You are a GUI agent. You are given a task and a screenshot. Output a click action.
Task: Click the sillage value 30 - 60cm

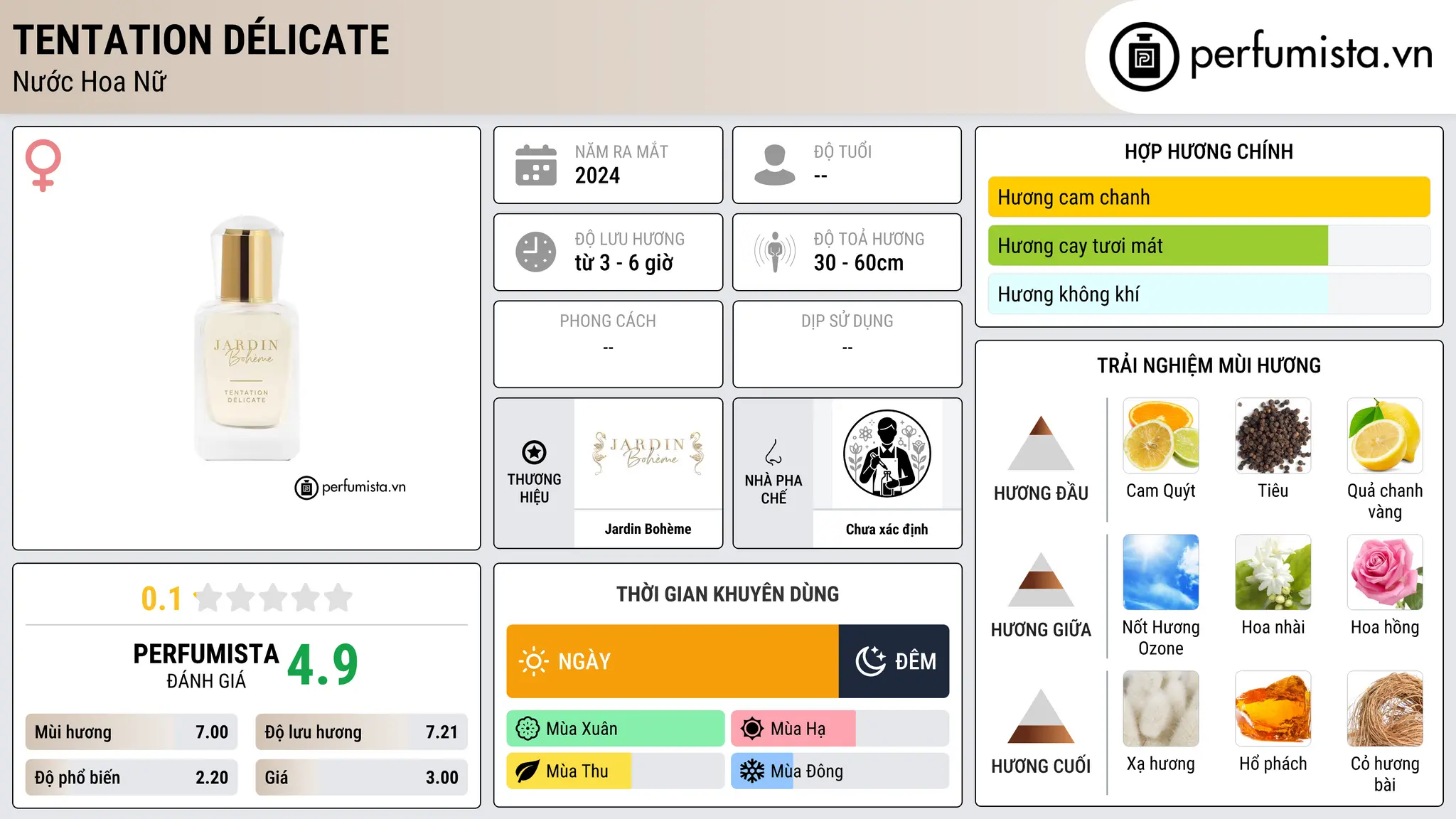pos(859,262)
